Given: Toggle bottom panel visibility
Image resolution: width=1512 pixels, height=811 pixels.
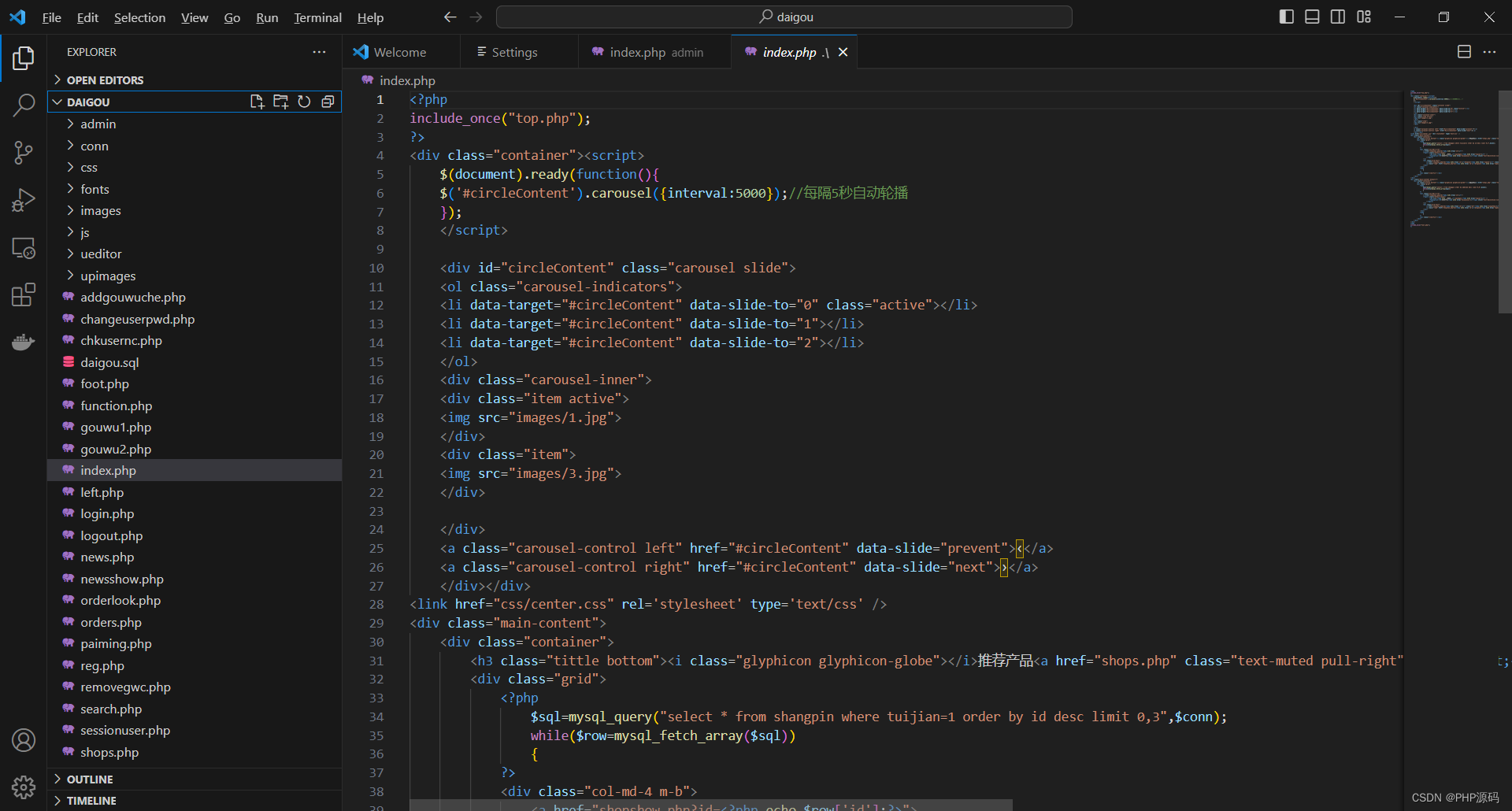Looking at the screenshot, I should [x=1312, y=17].
